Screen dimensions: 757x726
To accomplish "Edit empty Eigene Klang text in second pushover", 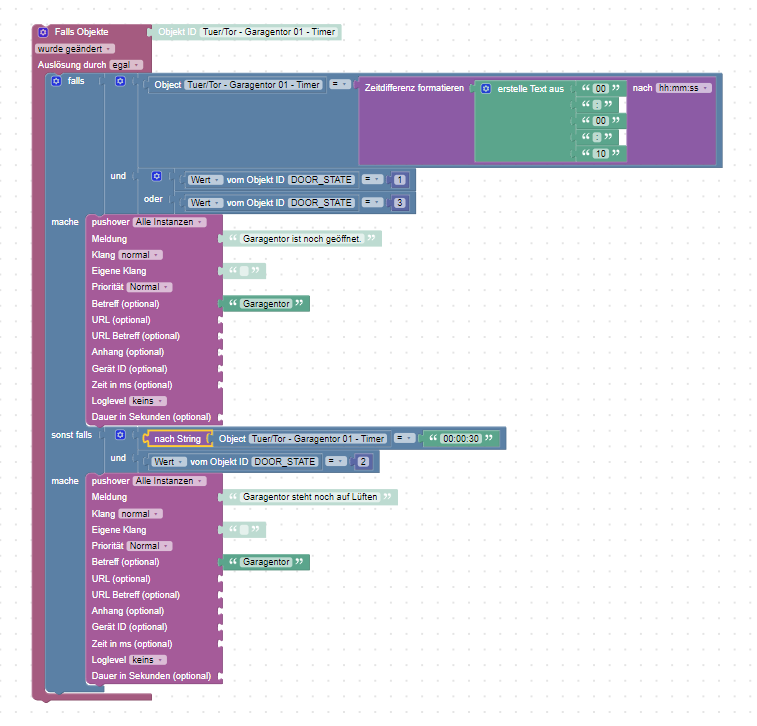I will tap(244, 530).
